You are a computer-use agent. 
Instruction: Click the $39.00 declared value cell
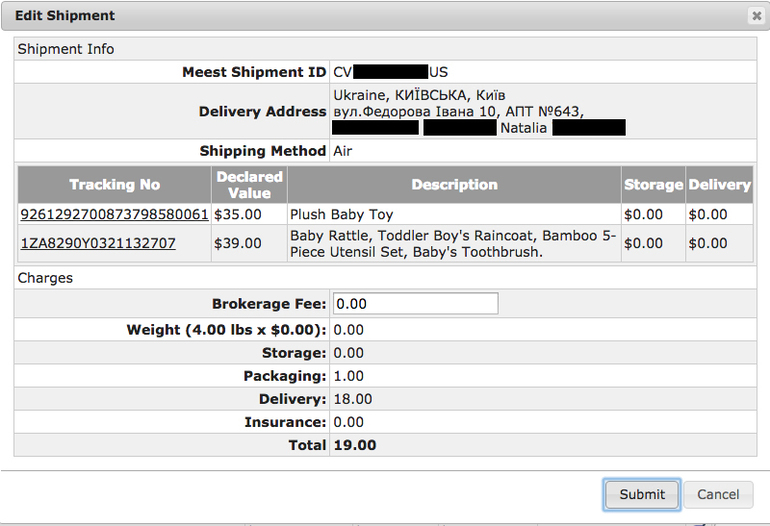(238, 243)
